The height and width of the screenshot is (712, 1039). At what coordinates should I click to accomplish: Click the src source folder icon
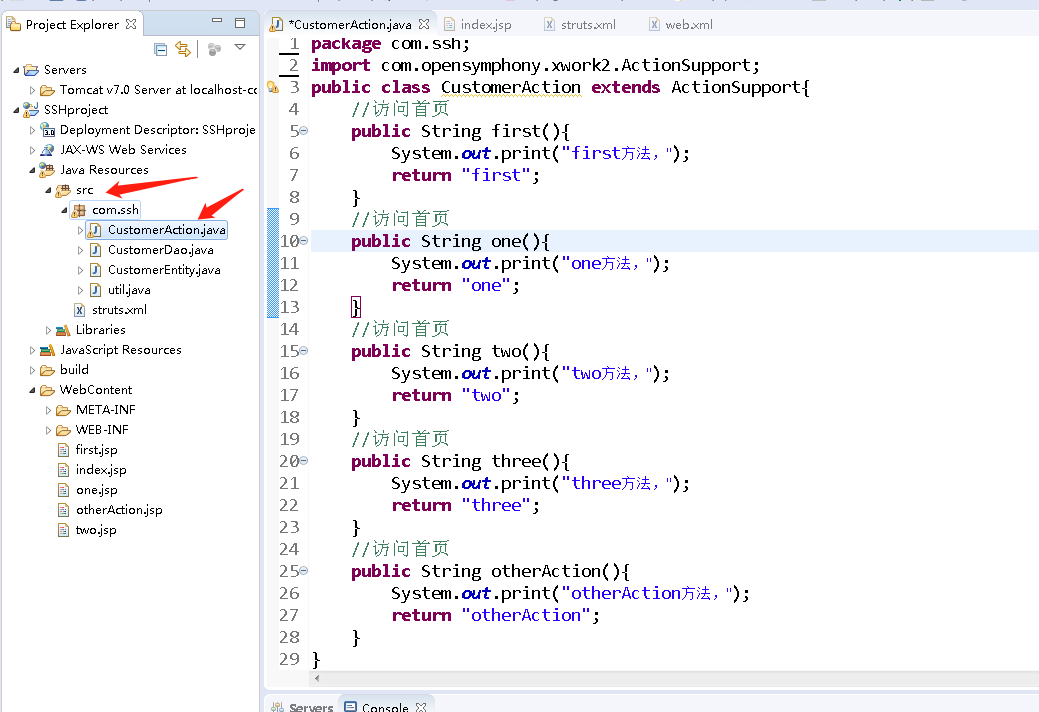[62, 189]
